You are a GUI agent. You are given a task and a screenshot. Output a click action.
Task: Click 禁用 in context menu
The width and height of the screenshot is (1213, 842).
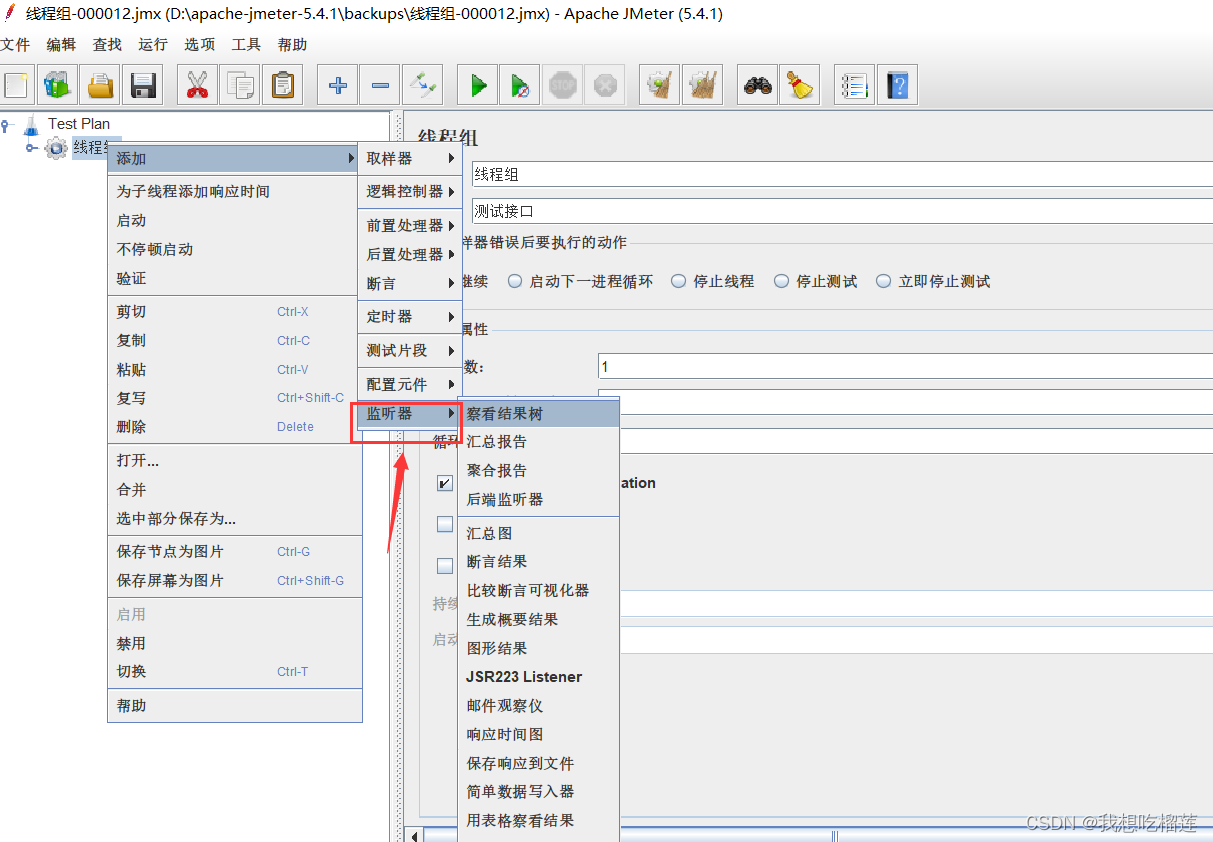(234, 644)
